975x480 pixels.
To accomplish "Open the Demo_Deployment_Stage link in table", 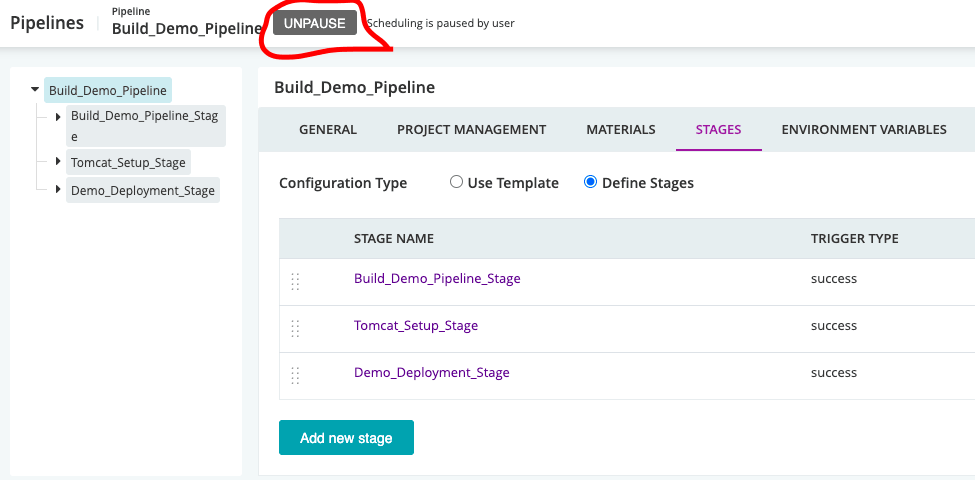I will coord(431,372).
